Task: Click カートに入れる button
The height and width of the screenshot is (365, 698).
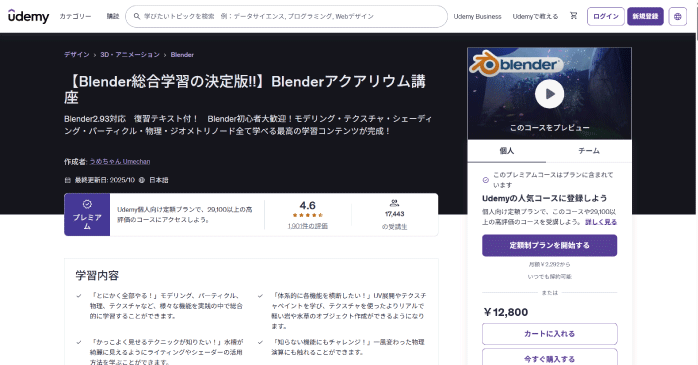Action: (x=549, y=334)
